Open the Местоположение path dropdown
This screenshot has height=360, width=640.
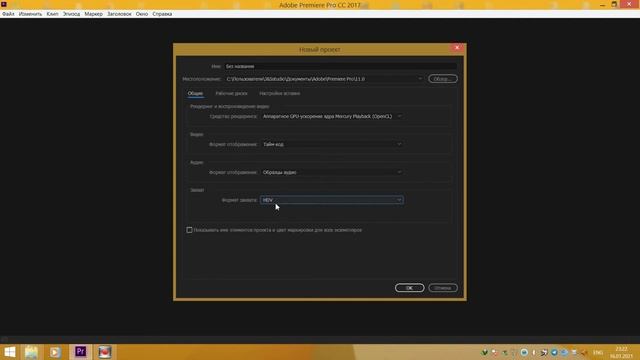[420, 79]
